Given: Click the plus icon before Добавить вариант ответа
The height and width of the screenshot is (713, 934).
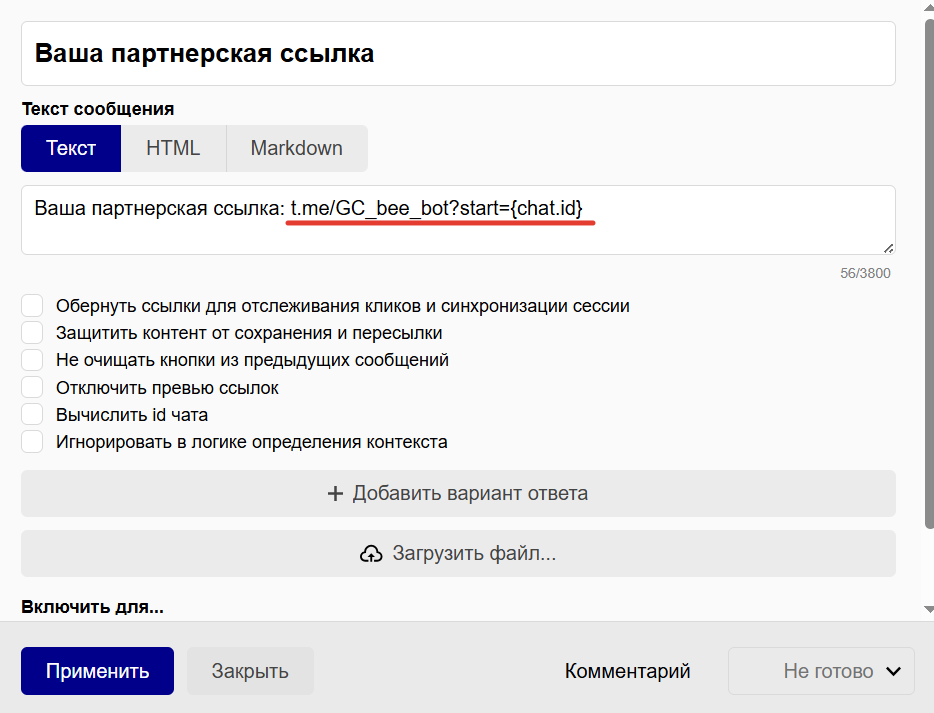Looking at the screenshot, I should [336, 492].
